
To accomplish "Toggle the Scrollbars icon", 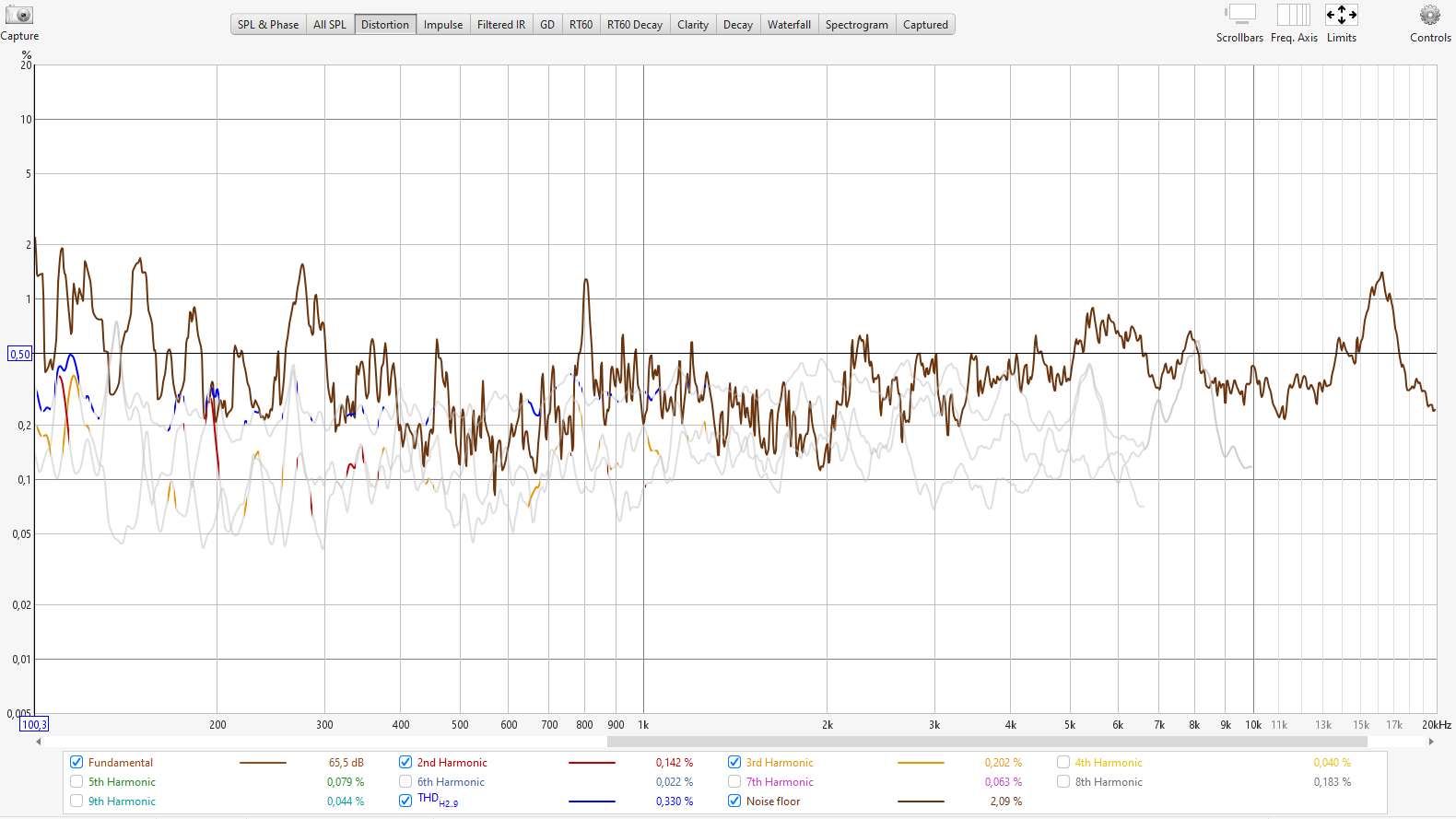I will [x=1240, y=15].
